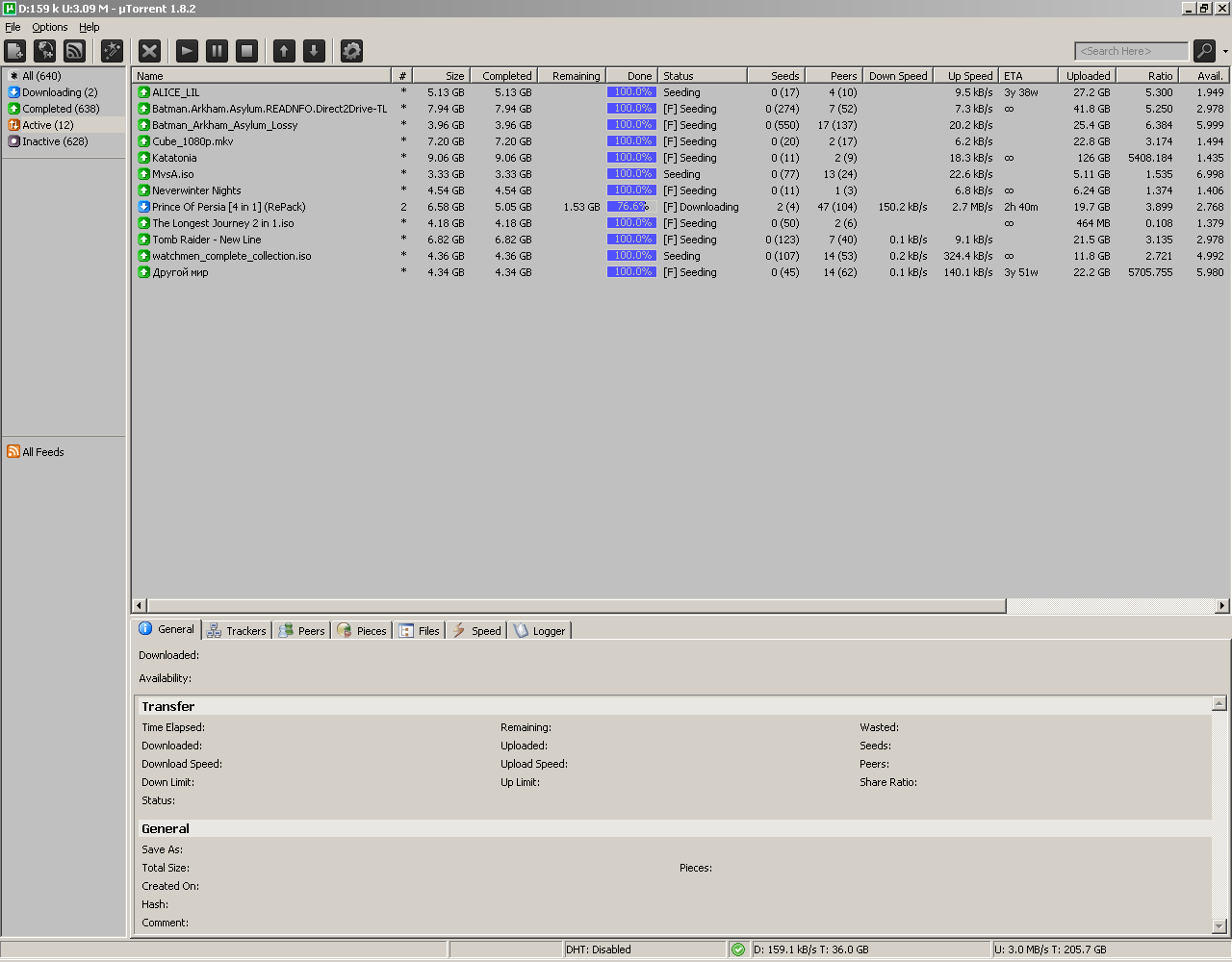This screenshot has height=962, width=1232.
Task: Click seeding status icon of Batman_Arkham_Asylum_Lossy
Action: [144, 125]
